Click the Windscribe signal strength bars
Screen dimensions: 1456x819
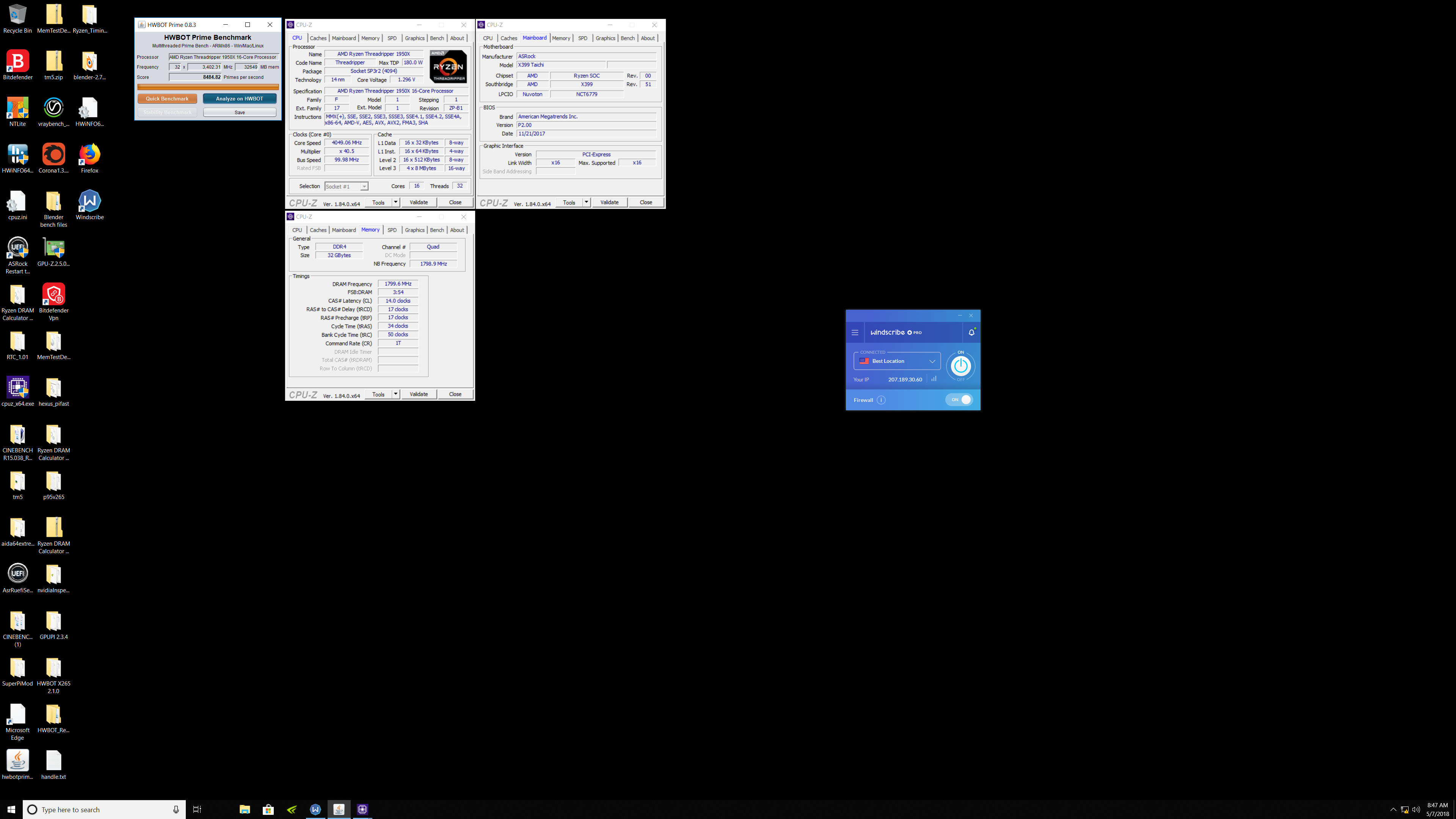tap(934, 379)
